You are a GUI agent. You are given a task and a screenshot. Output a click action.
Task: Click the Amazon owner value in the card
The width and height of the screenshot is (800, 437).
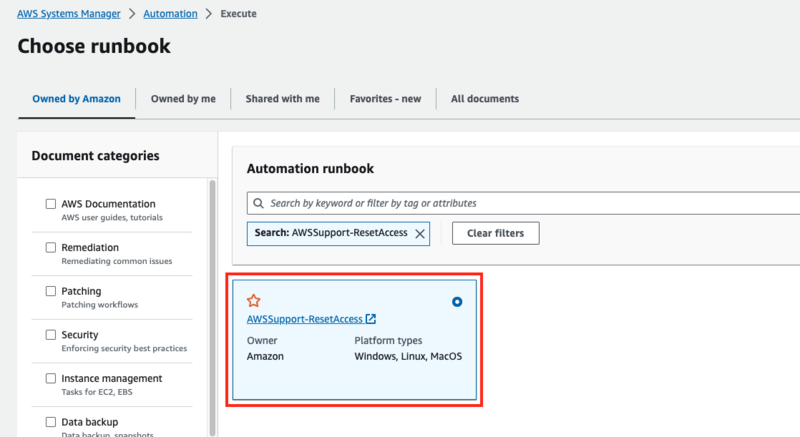(265, 356)
